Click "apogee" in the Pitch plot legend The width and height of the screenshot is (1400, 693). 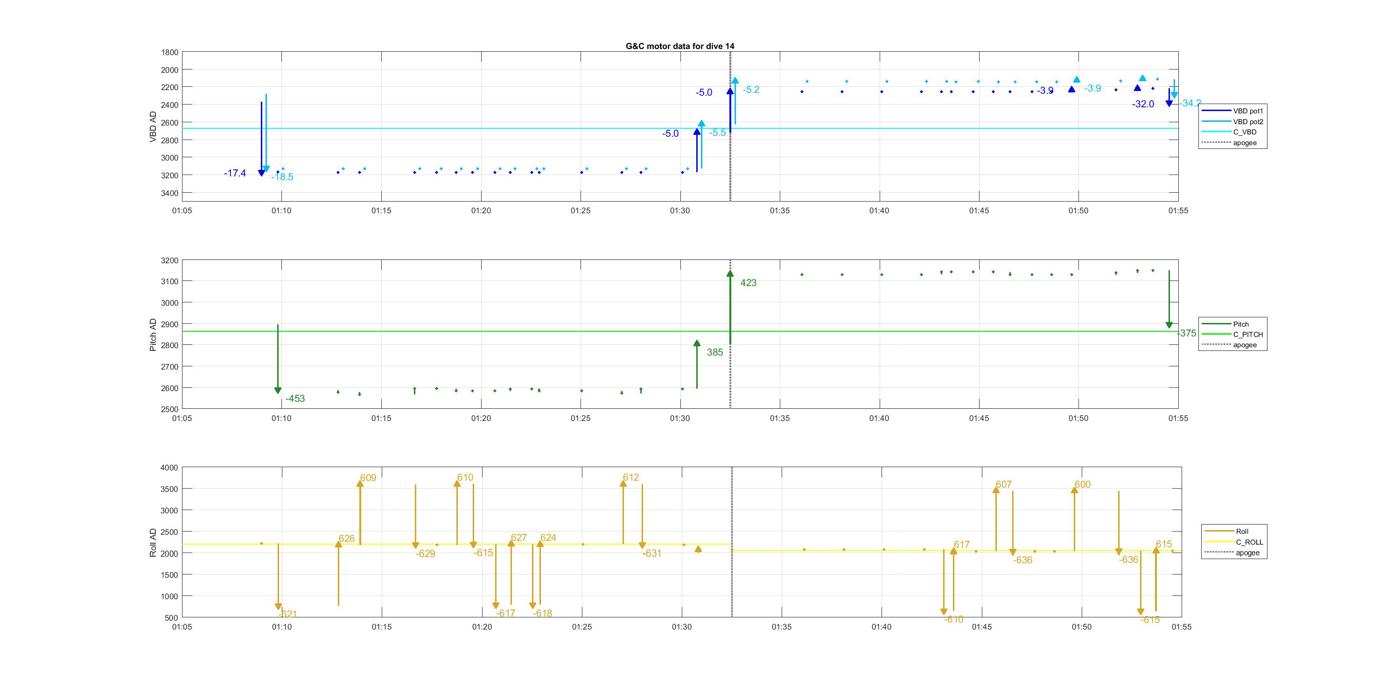click(1246, 345)
